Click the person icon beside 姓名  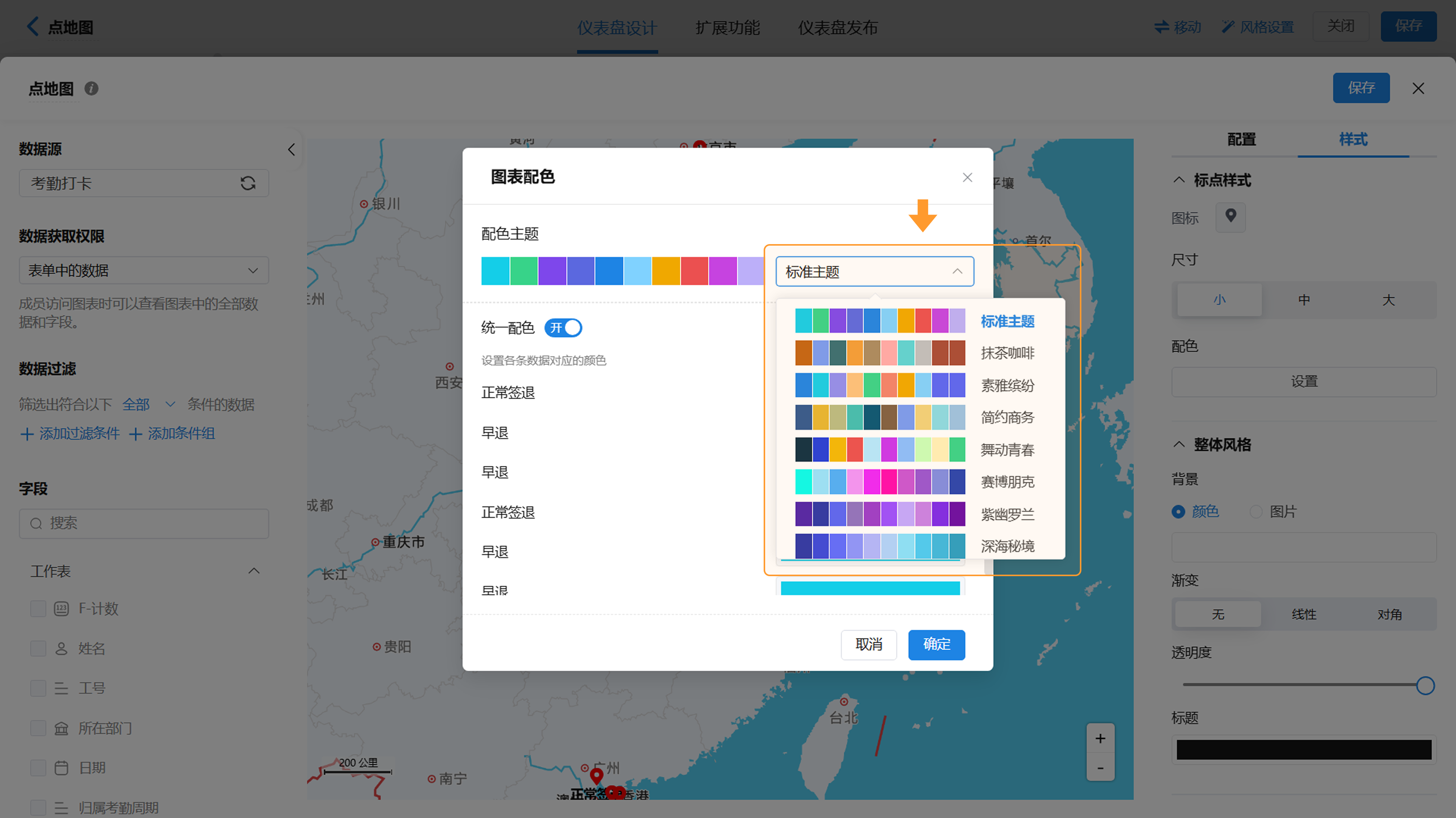[61, 649]
